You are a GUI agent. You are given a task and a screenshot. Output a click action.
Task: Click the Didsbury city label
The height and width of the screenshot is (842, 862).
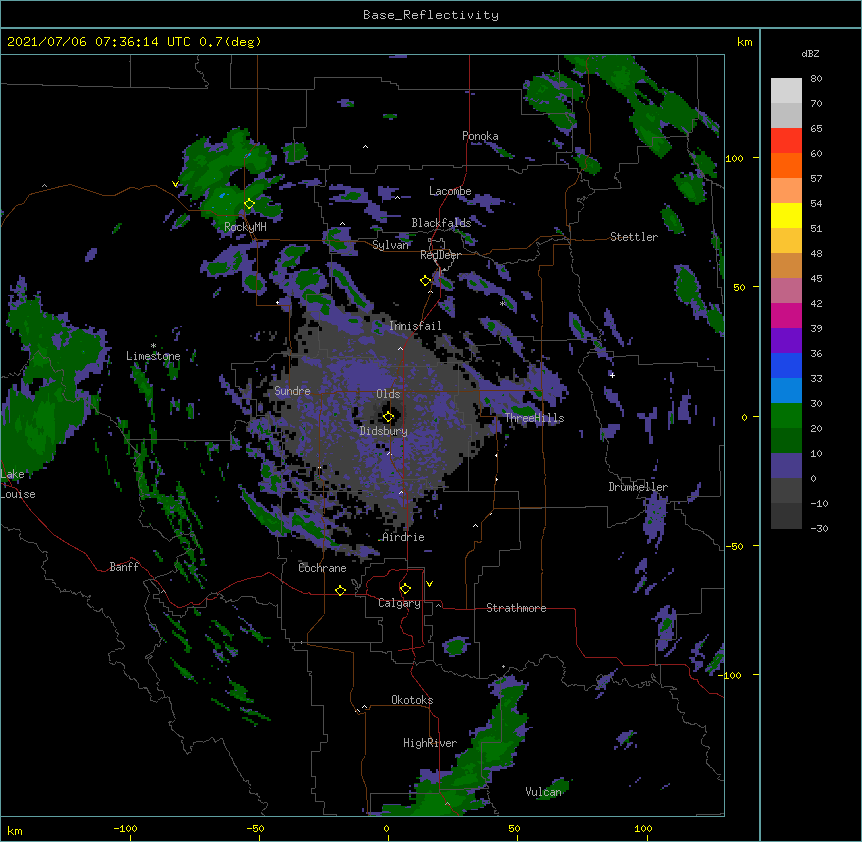(x=384, y=431)
